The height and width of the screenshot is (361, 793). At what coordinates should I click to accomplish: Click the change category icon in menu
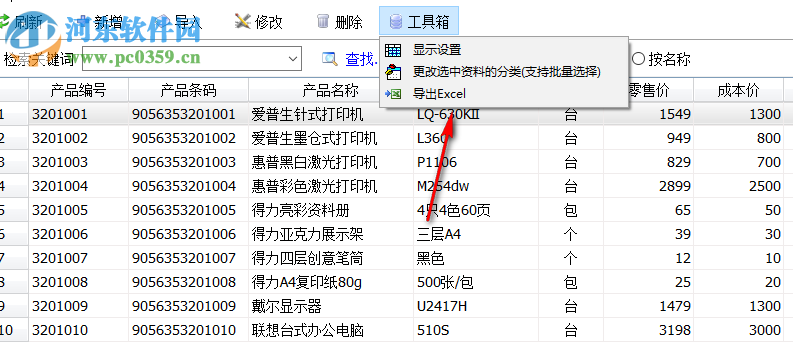pyautogui.click(x=393, y=72)
